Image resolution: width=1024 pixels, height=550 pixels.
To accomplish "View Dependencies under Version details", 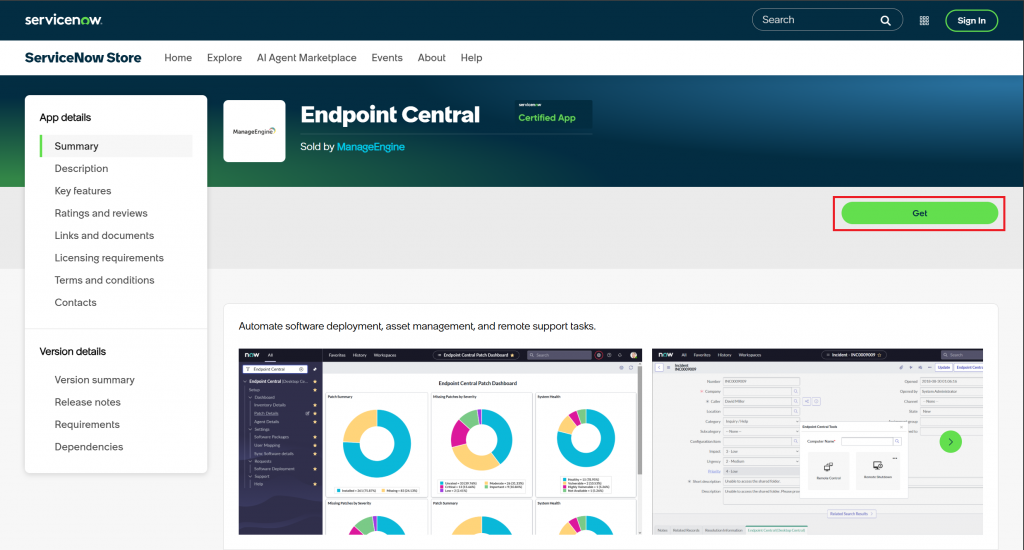I will point(89,447).
